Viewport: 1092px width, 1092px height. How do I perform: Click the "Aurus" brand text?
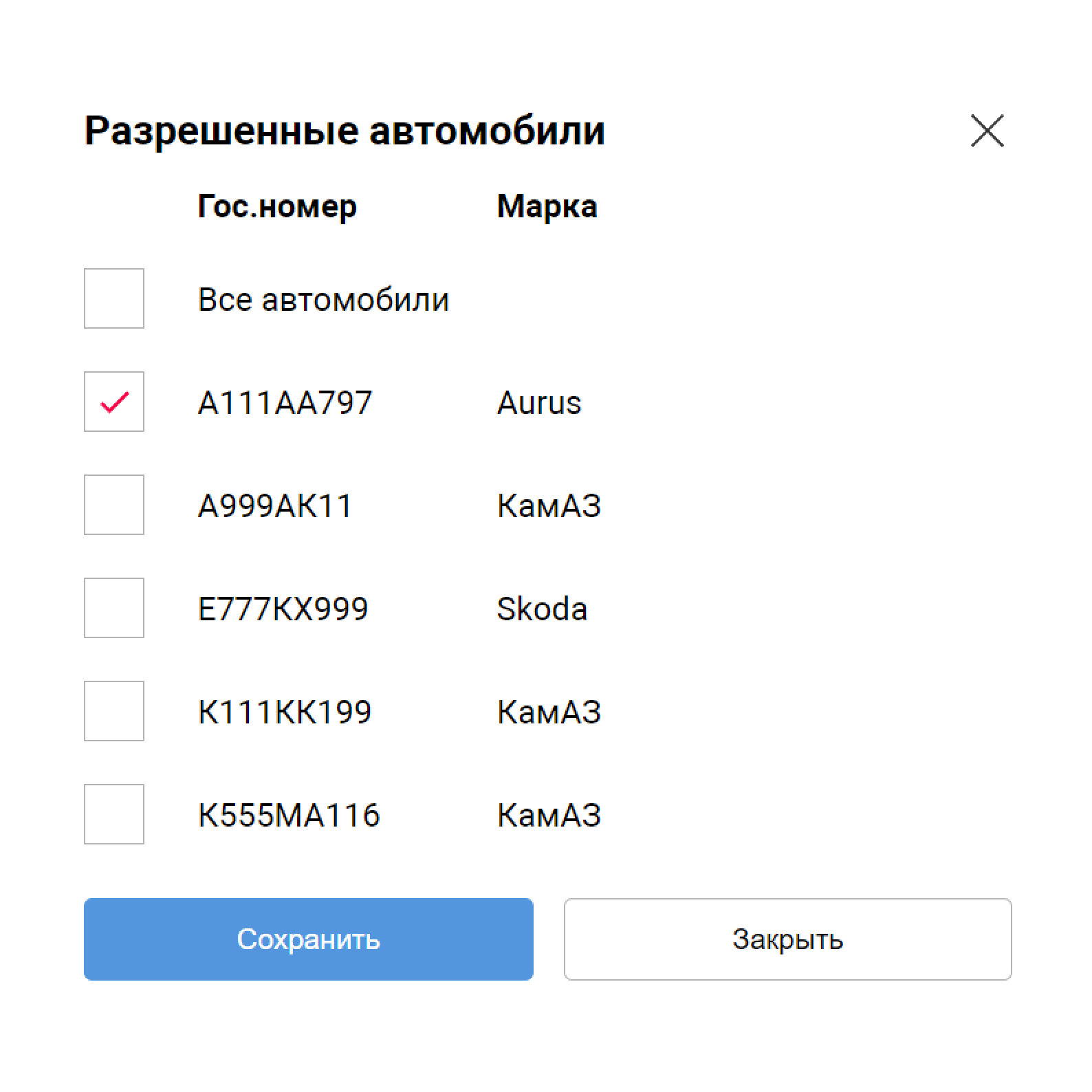coord(539,403)
